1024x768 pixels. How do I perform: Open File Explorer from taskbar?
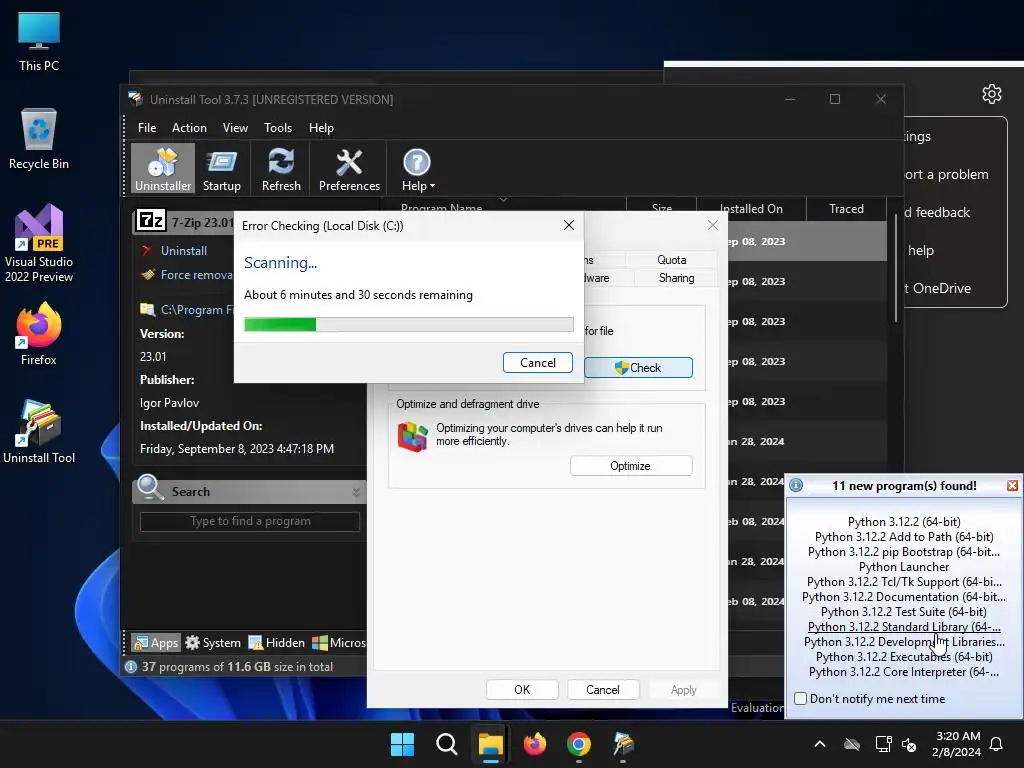[490, 744]
